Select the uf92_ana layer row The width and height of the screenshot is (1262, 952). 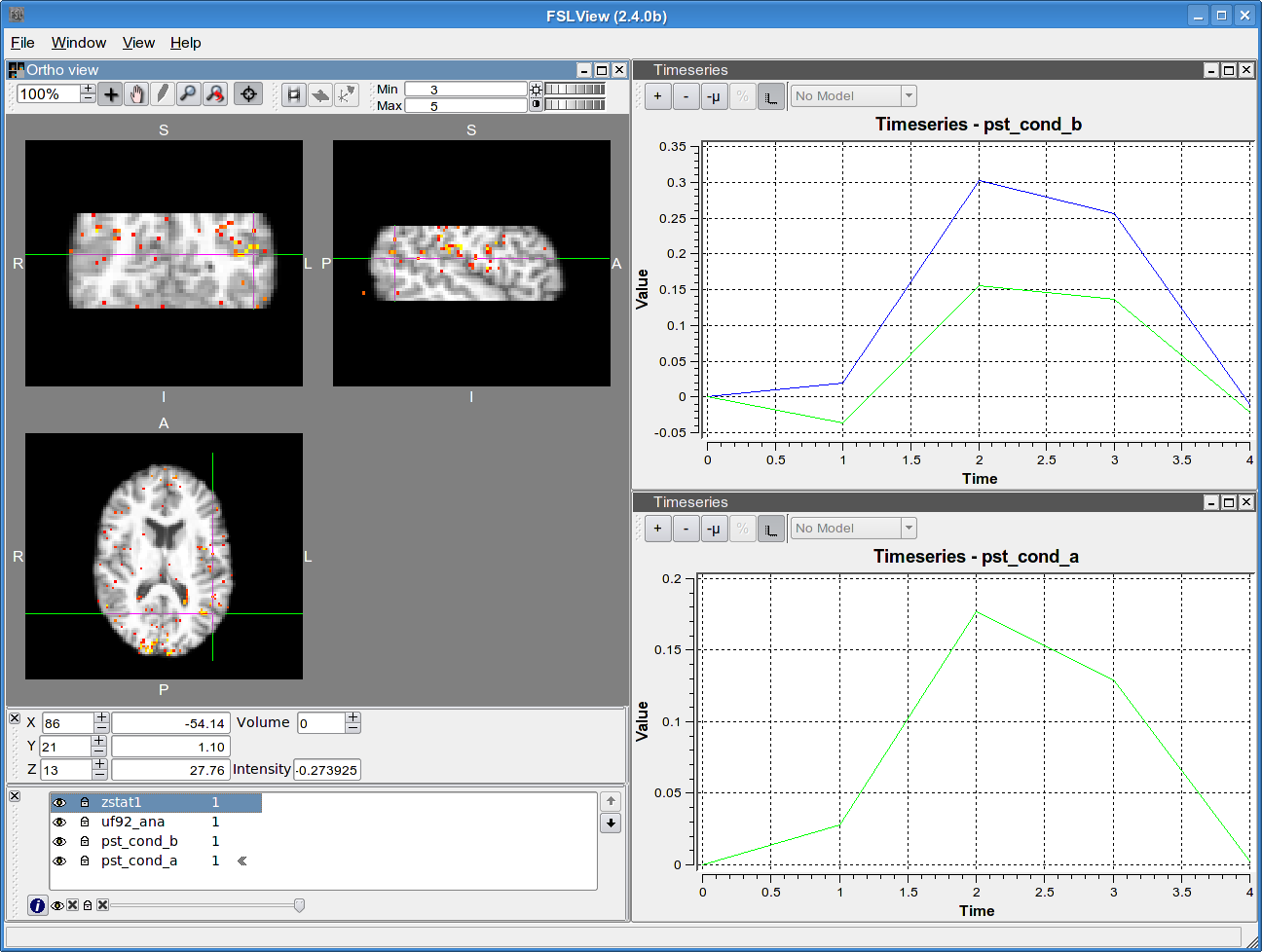point(156,822)
